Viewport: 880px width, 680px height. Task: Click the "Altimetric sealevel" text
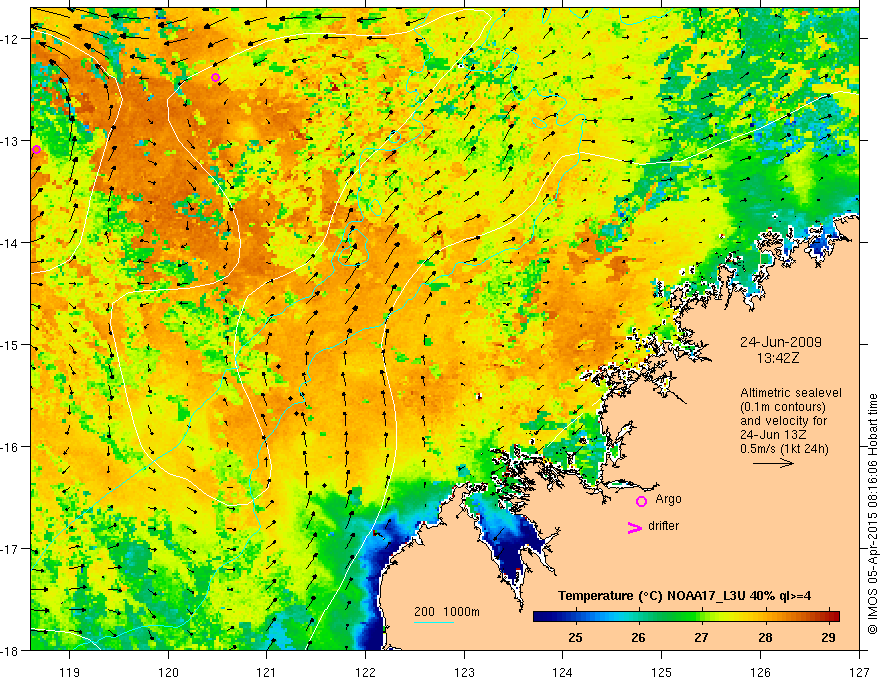[791, 393]
